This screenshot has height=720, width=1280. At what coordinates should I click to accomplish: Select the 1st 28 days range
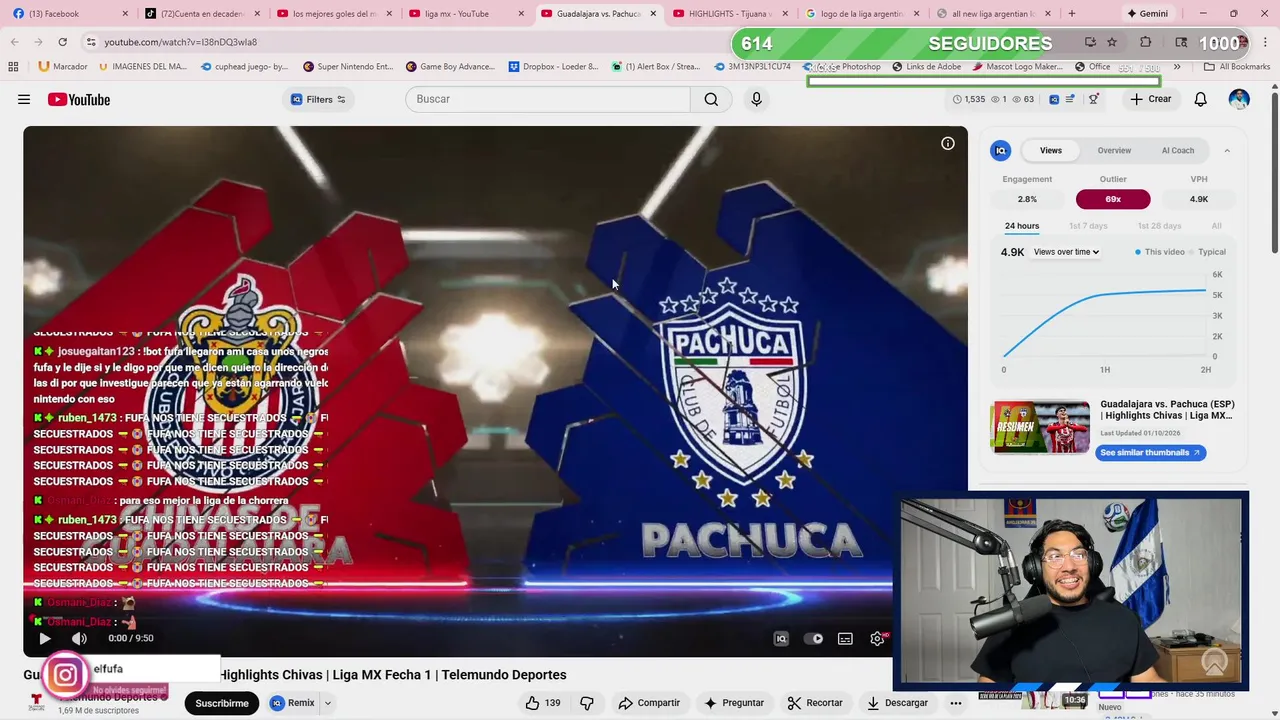[x=1159, y=226]
